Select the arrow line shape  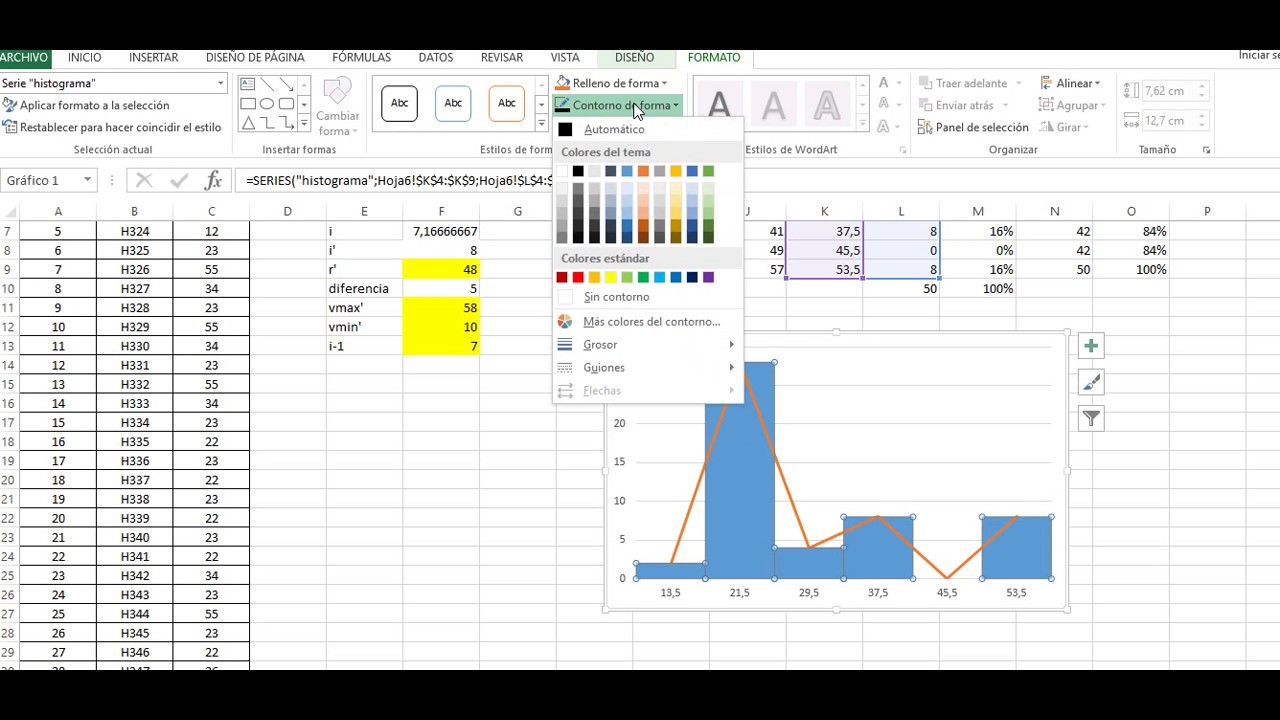[x=287, y=84]
